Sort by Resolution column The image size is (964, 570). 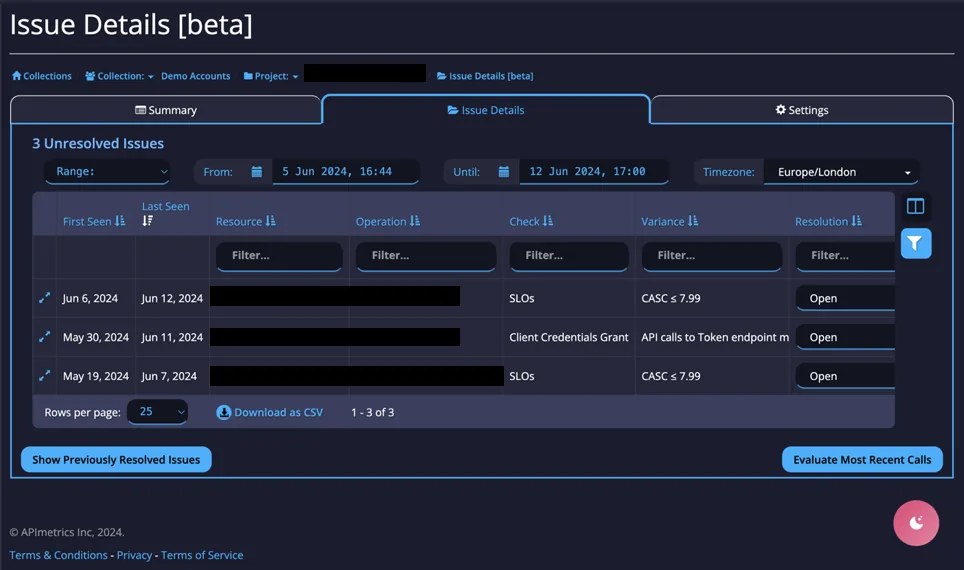tap(828, 221)
